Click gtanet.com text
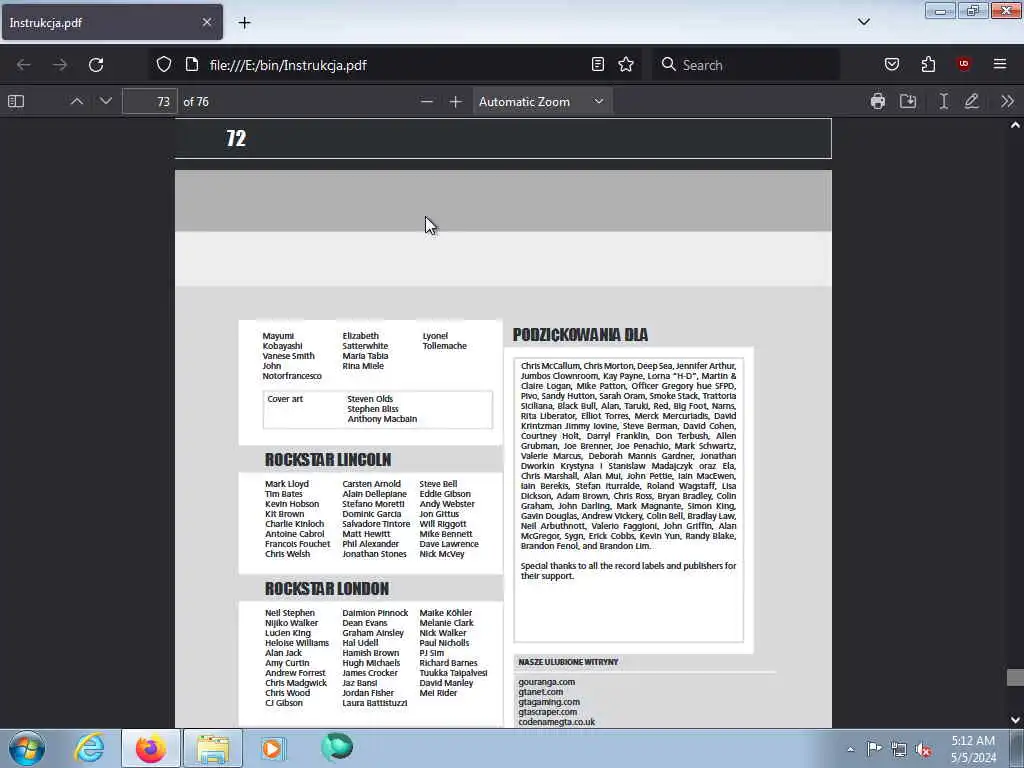This screenshot has height=768, width=1024. 541,692
